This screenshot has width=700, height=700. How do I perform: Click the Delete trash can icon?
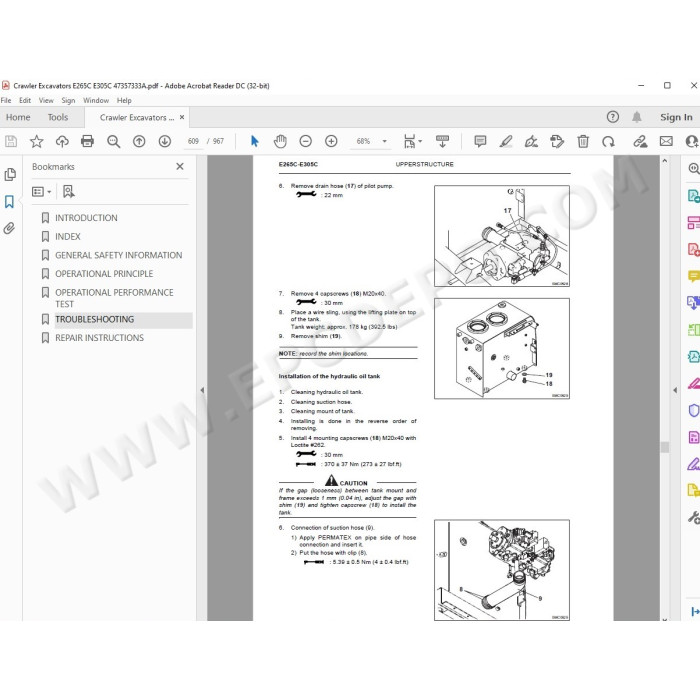point(583,142)
